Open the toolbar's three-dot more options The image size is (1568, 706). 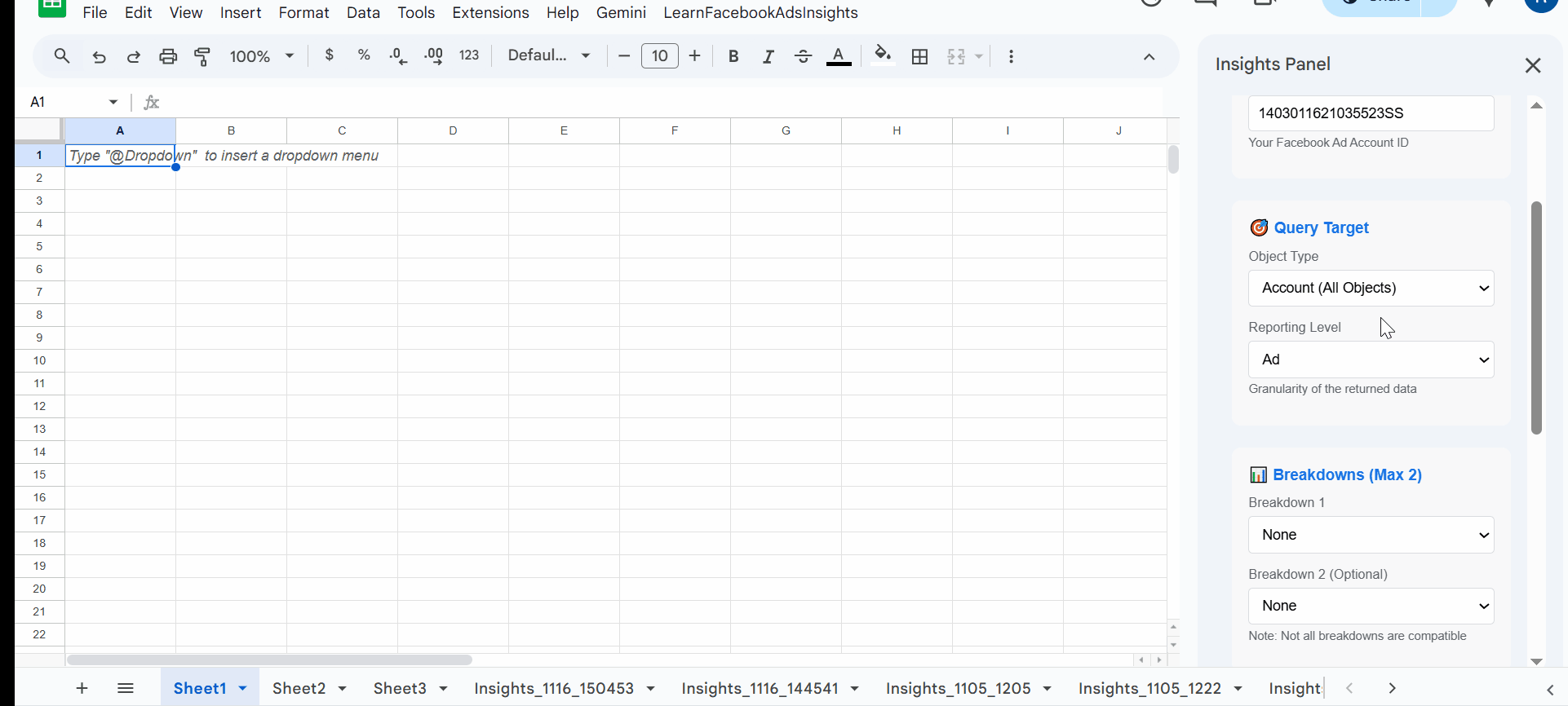[x=1012, y=56]
